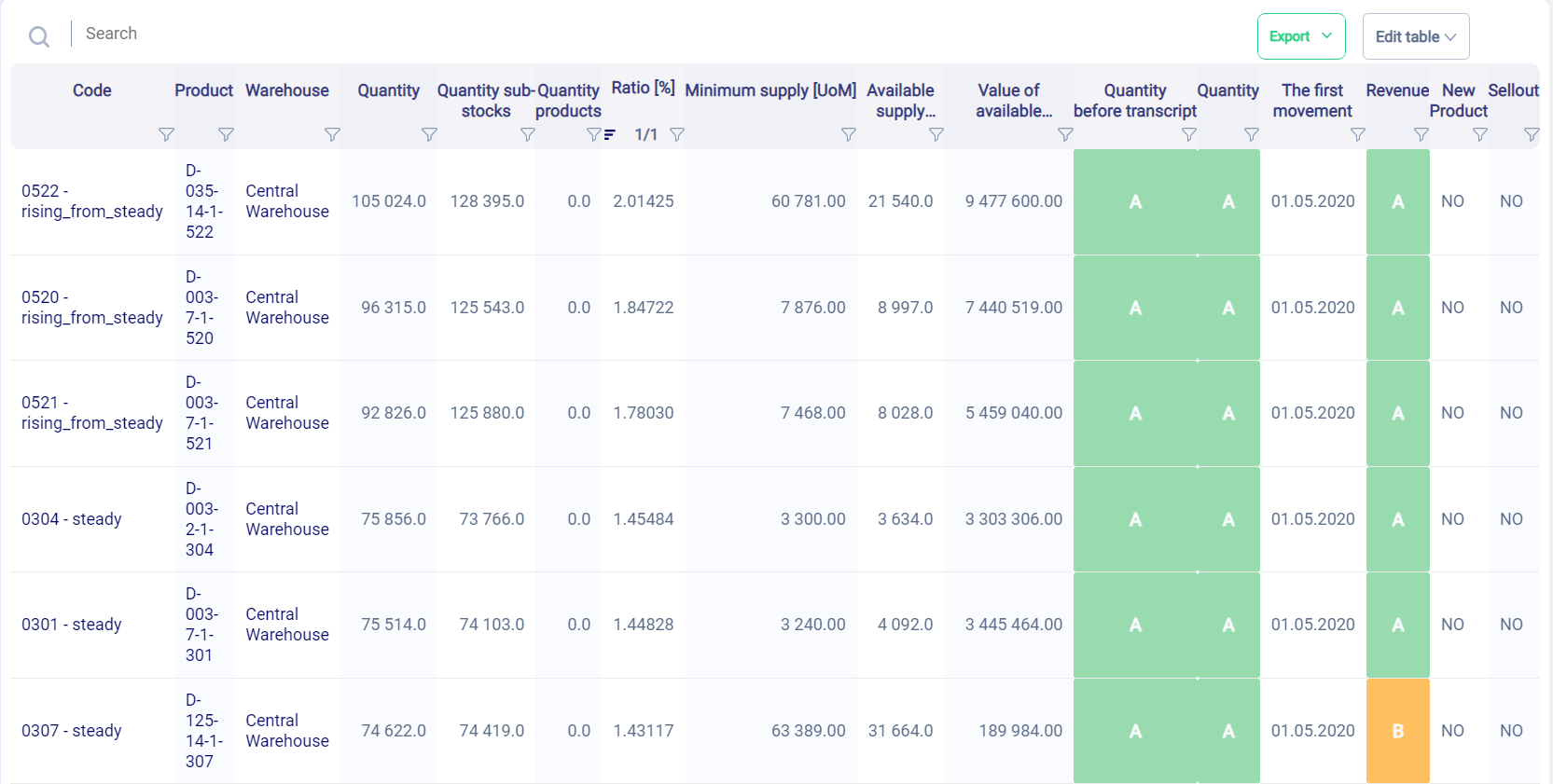Filter the Warehouse column
Image resolution: width=1553 pixels, height=784 pixels.
coord(332,135)
